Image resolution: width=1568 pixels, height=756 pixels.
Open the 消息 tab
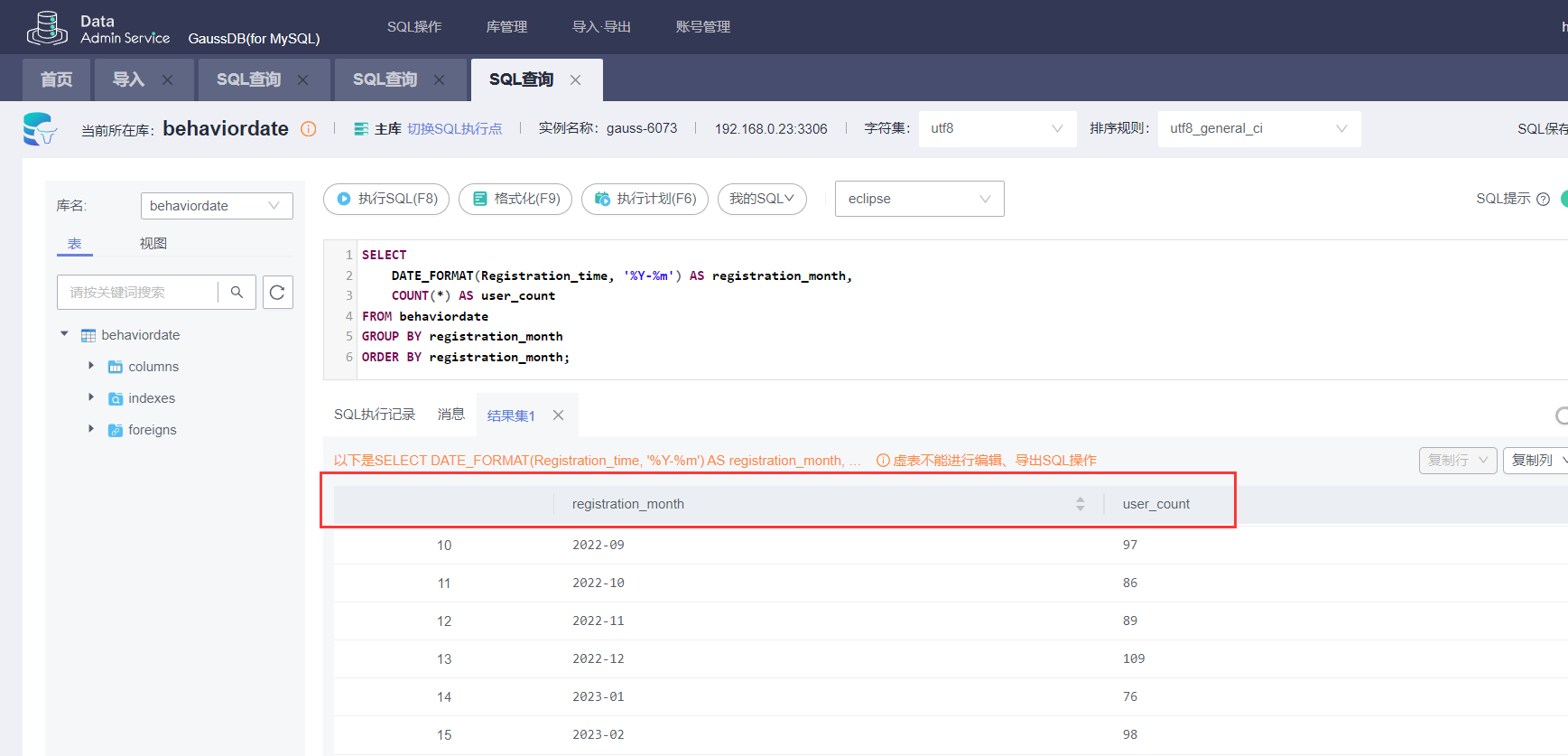coord(451,415)
